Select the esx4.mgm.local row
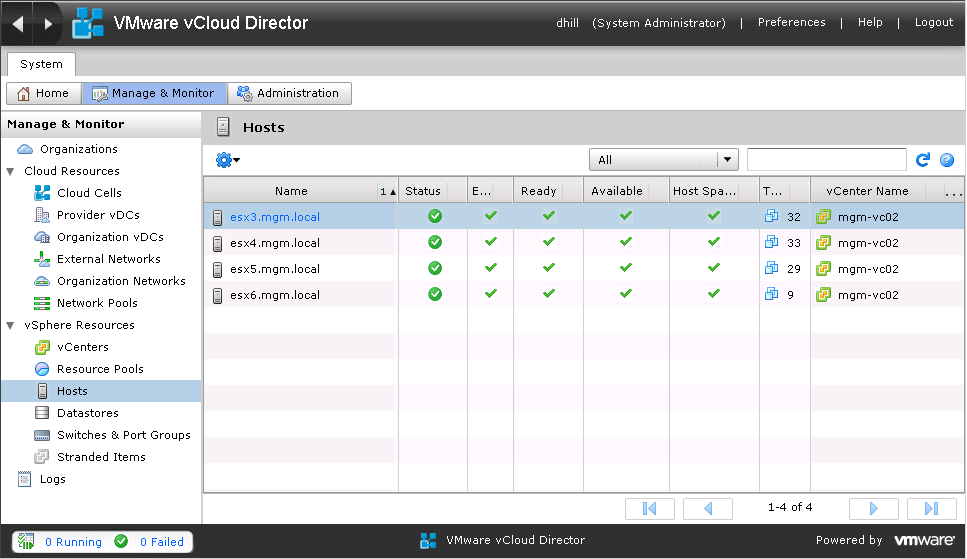The width and height of the screenshot is (967, 559). pyautogui.click(x=583, y=243)
